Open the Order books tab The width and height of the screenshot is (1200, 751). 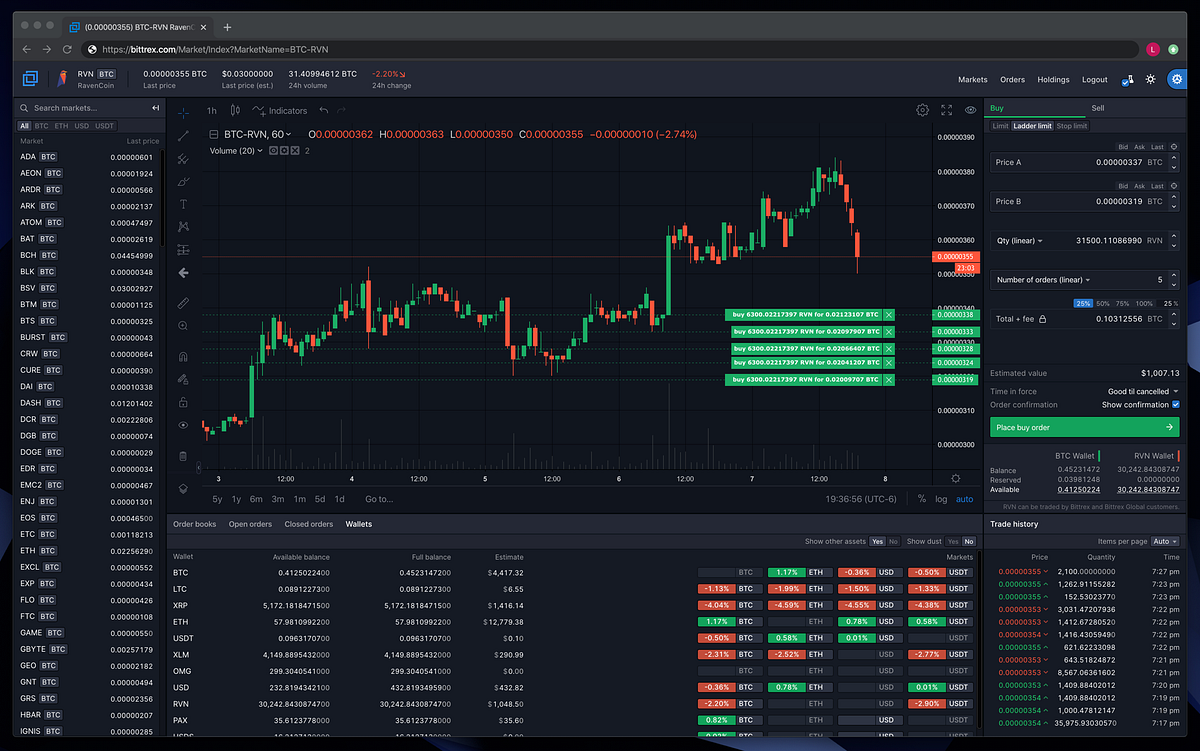[194, 524]
